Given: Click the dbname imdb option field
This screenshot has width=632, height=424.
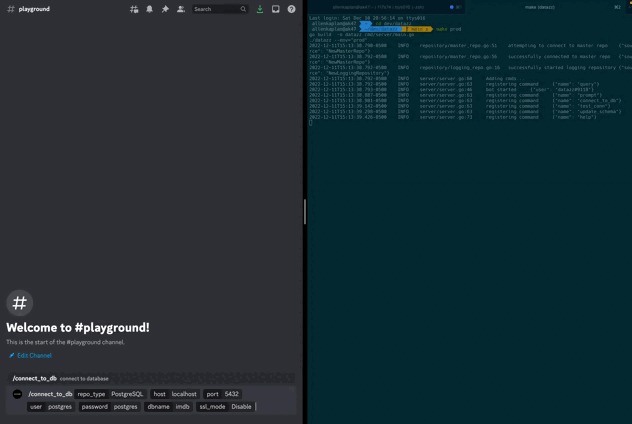Looking at the screenshot, I should tap(168, 407).
